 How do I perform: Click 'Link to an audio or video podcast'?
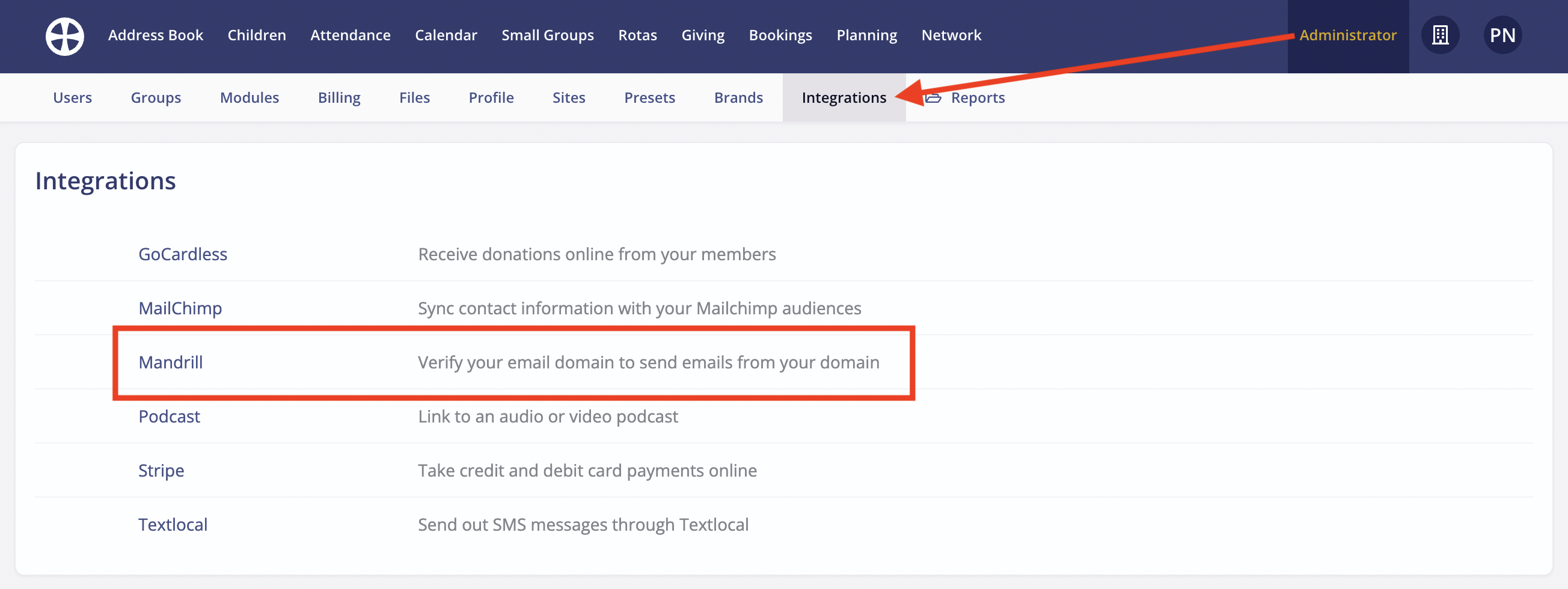click(548, 417)
